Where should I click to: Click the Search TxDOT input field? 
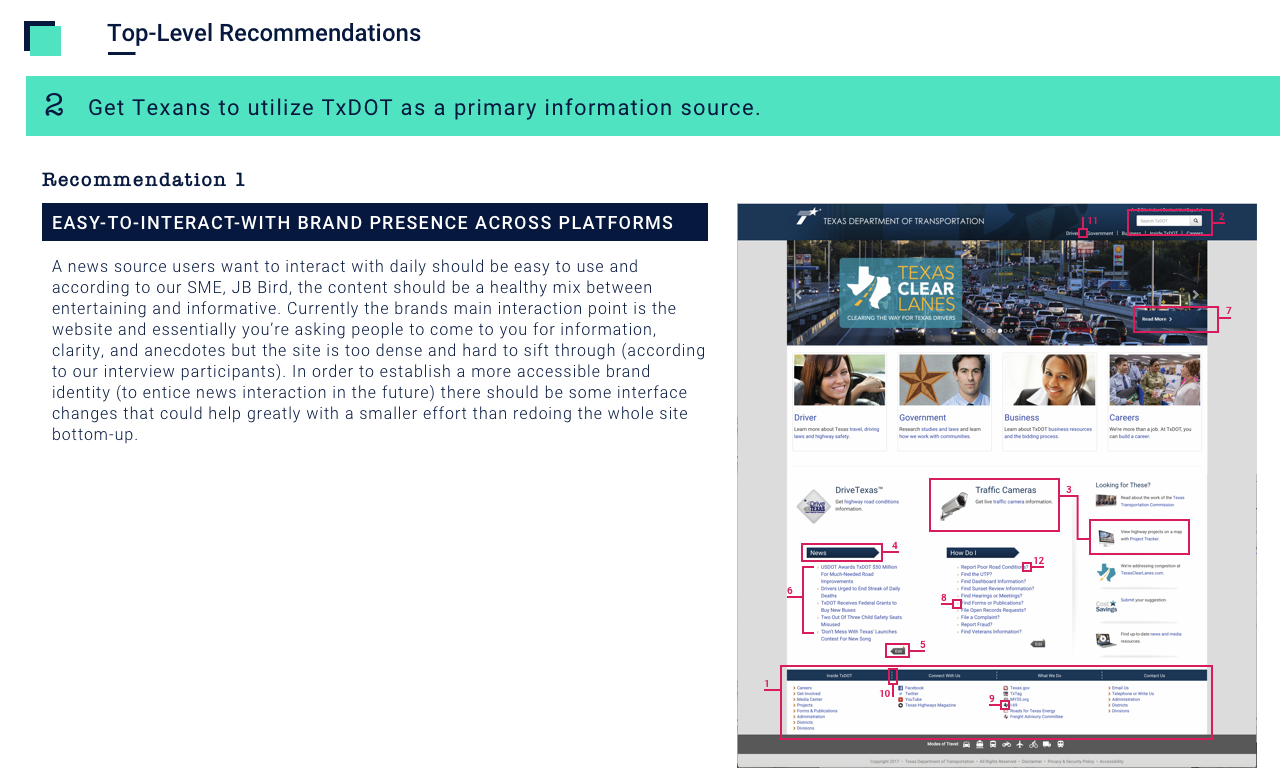[x=1163, y=220]
